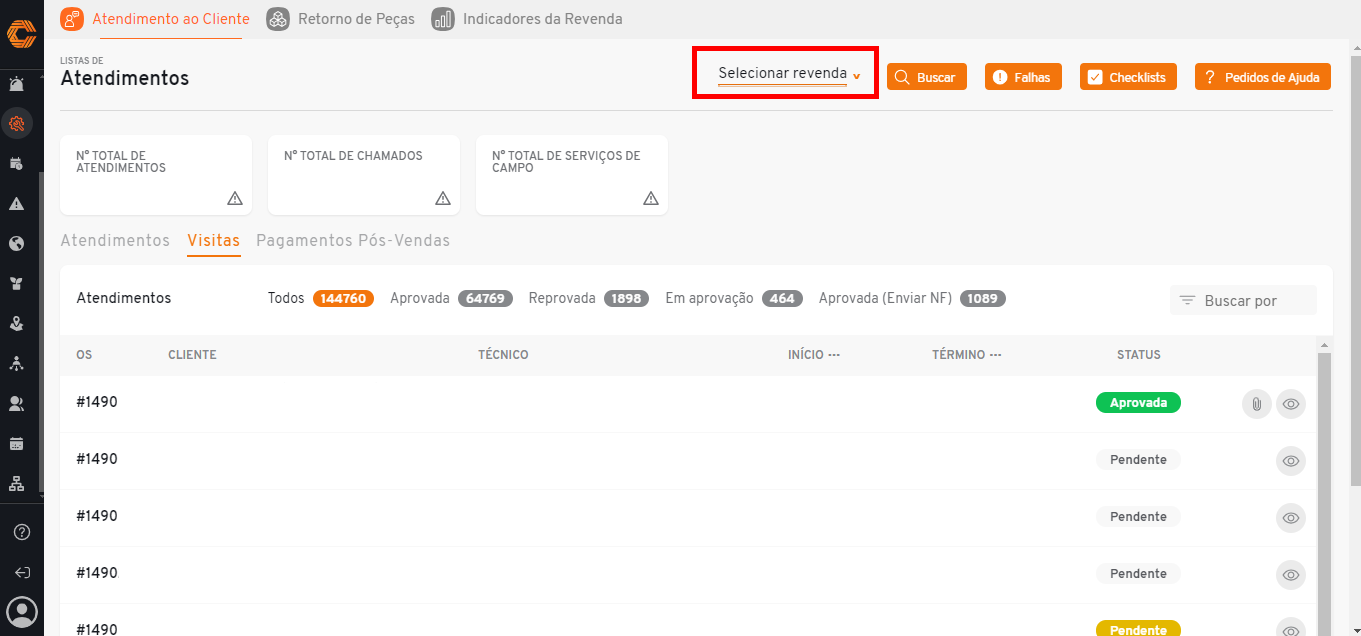Click the Nº TOTAL DE ATENDIMENTOS card

click(156, 175)
